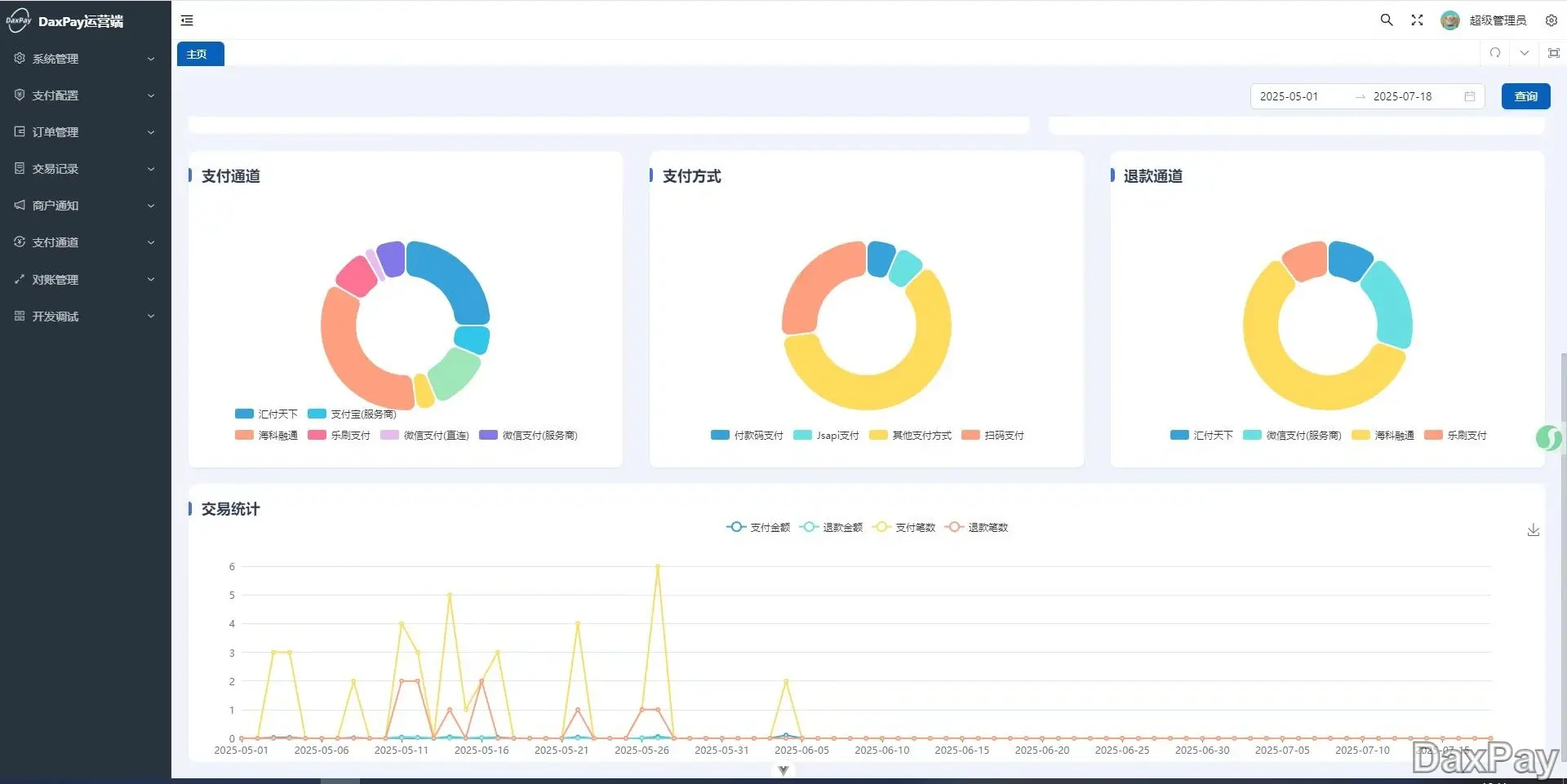
Task: Collapse the sidebar with the menu-fold icon
Action: [187, 20]
